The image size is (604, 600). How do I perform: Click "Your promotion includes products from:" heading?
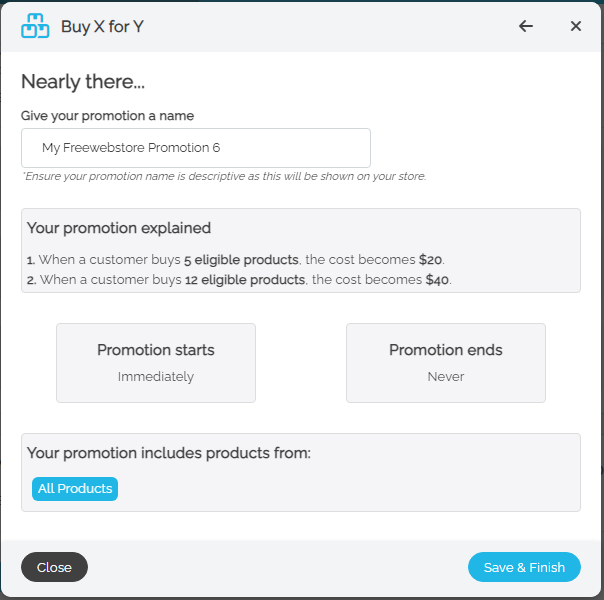coord(169,453)
